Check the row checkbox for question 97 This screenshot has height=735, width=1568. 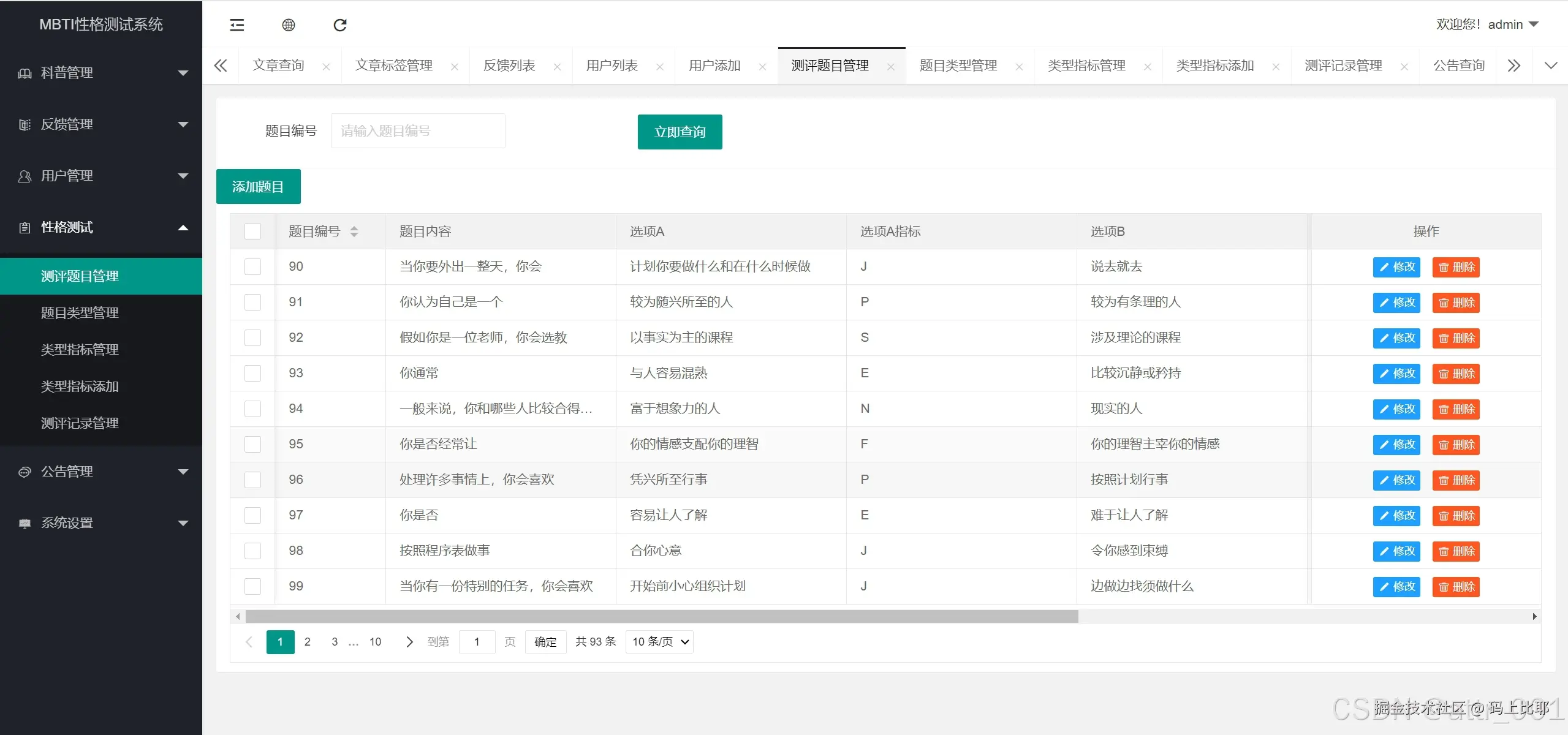click(252, 515)
